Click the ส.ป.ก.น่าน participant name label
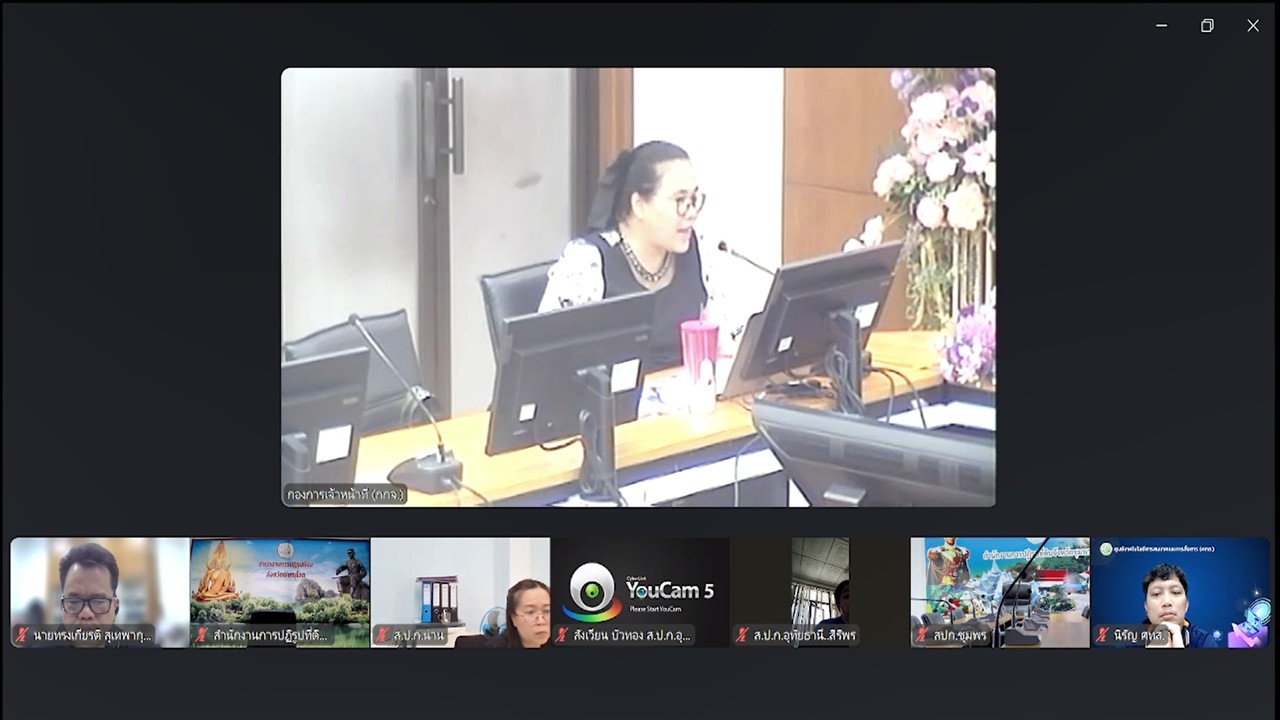 pos(418,635)
